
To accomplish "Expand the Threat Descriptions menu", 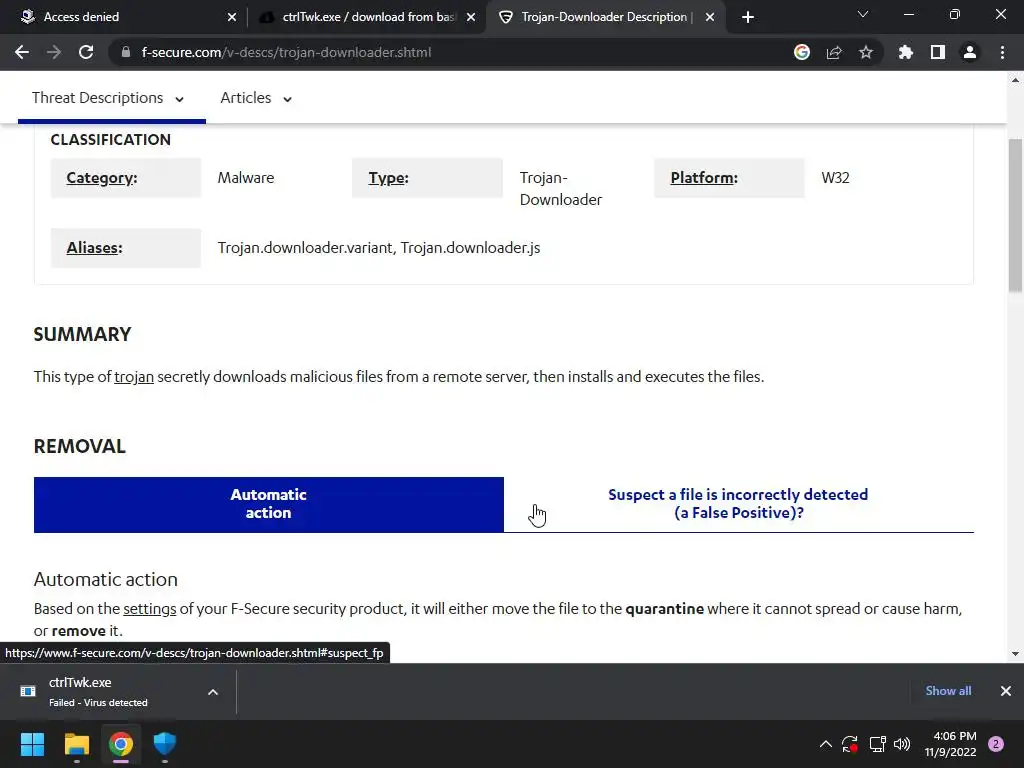I will [x=108, y=98].
